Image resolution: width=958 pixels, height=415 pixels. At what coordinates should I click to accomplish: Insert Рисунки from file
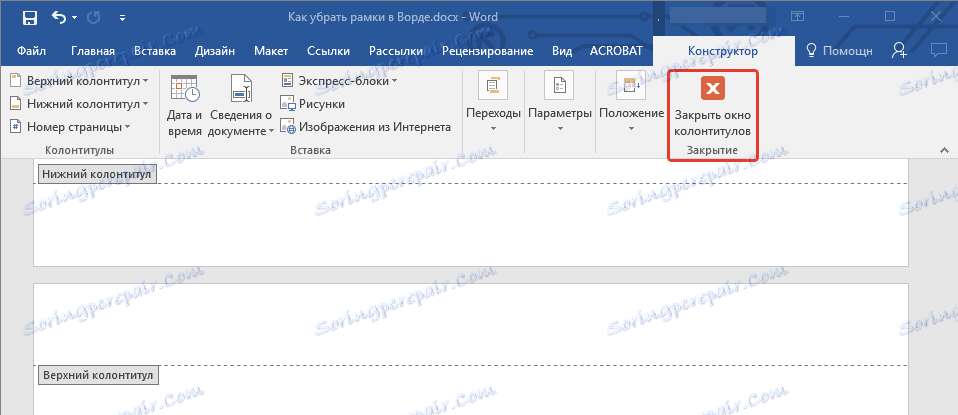313,104
